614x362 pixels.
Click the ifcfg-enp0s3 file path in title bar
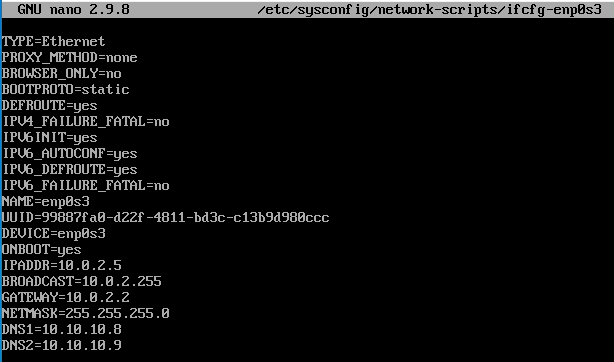click(429, 9)
